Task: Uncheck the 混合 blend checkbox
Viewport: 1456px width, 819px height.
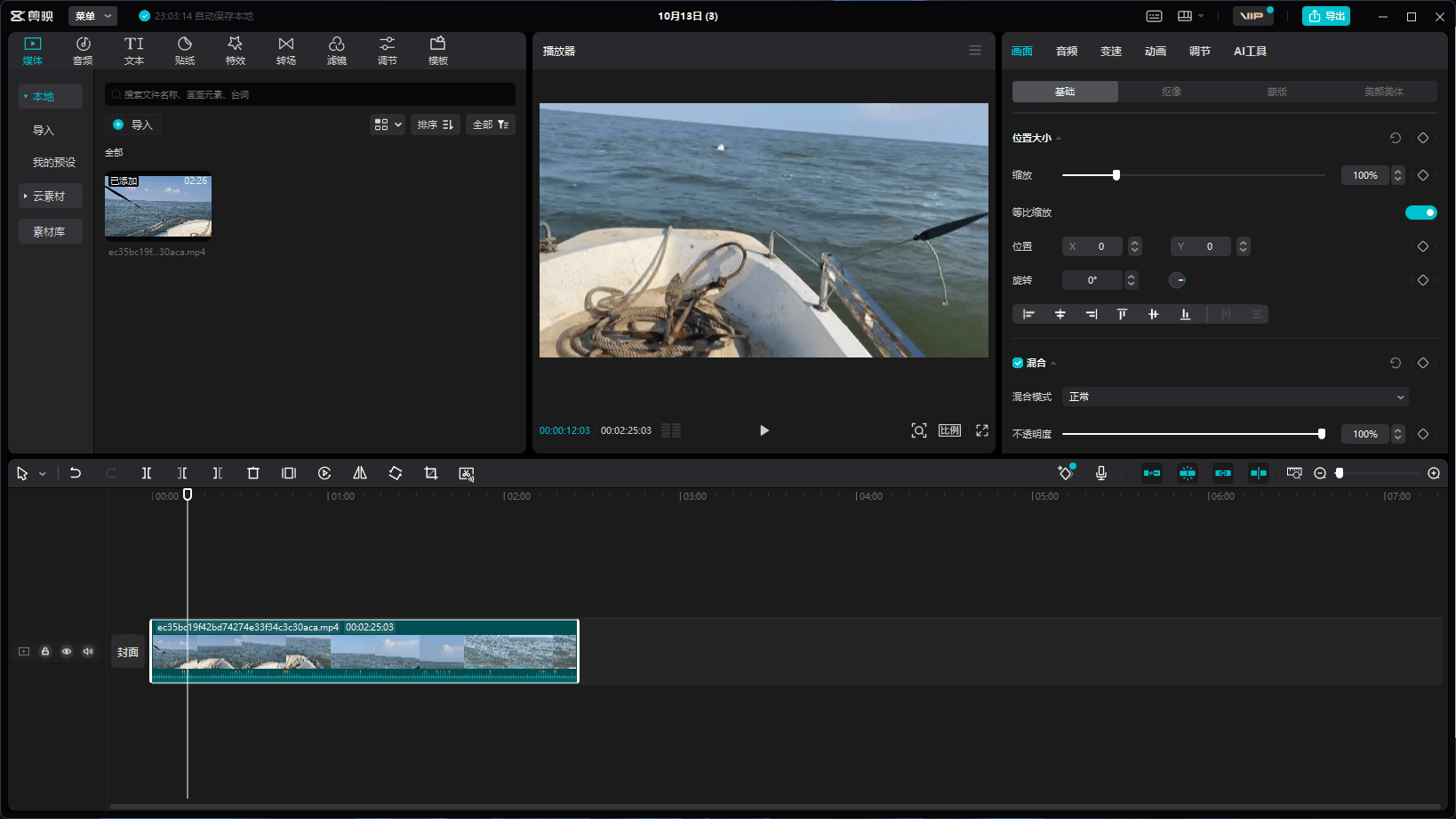Action: (x=1018, y=363)
